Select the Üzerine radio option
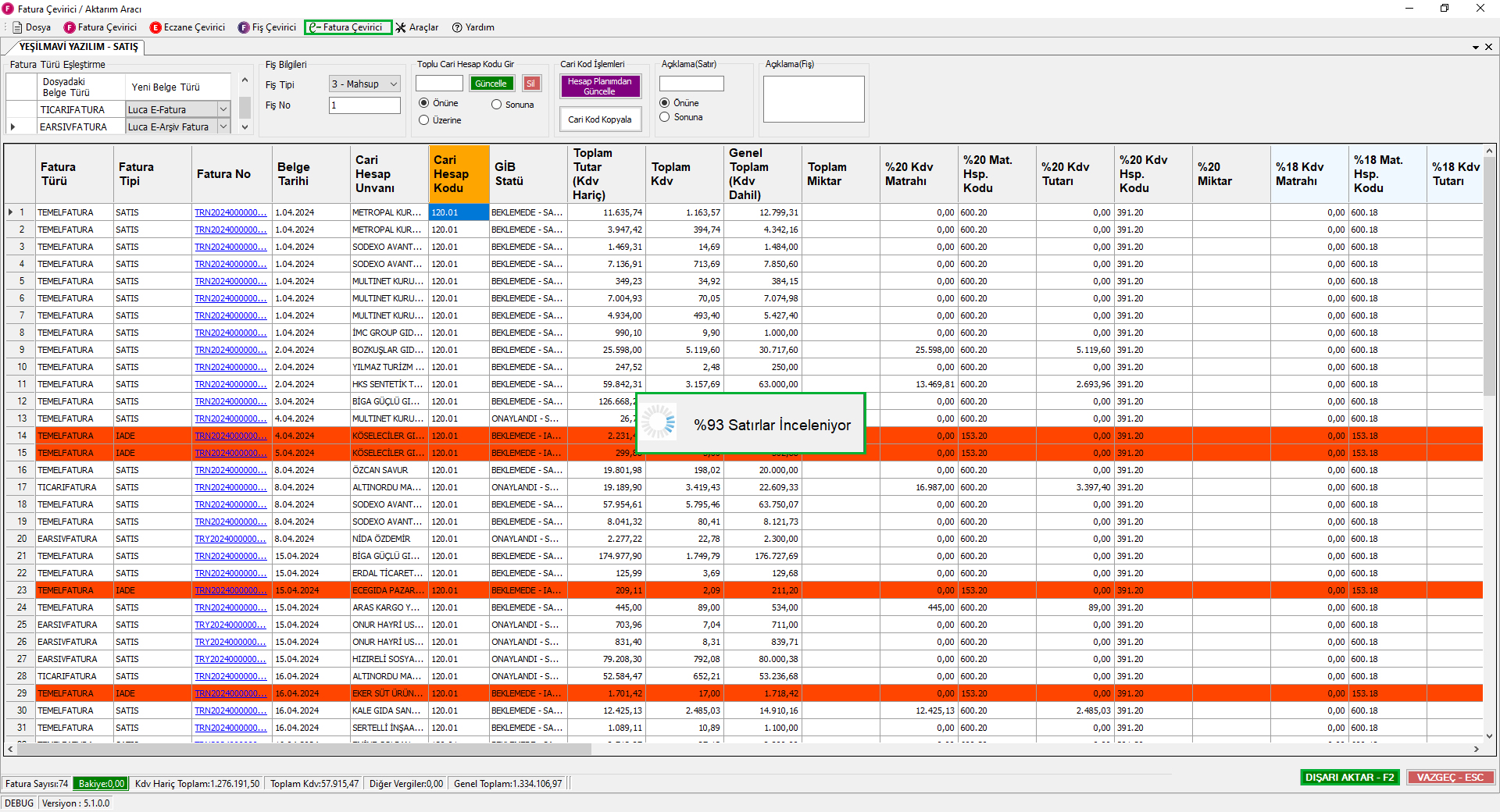 [441, 120]
